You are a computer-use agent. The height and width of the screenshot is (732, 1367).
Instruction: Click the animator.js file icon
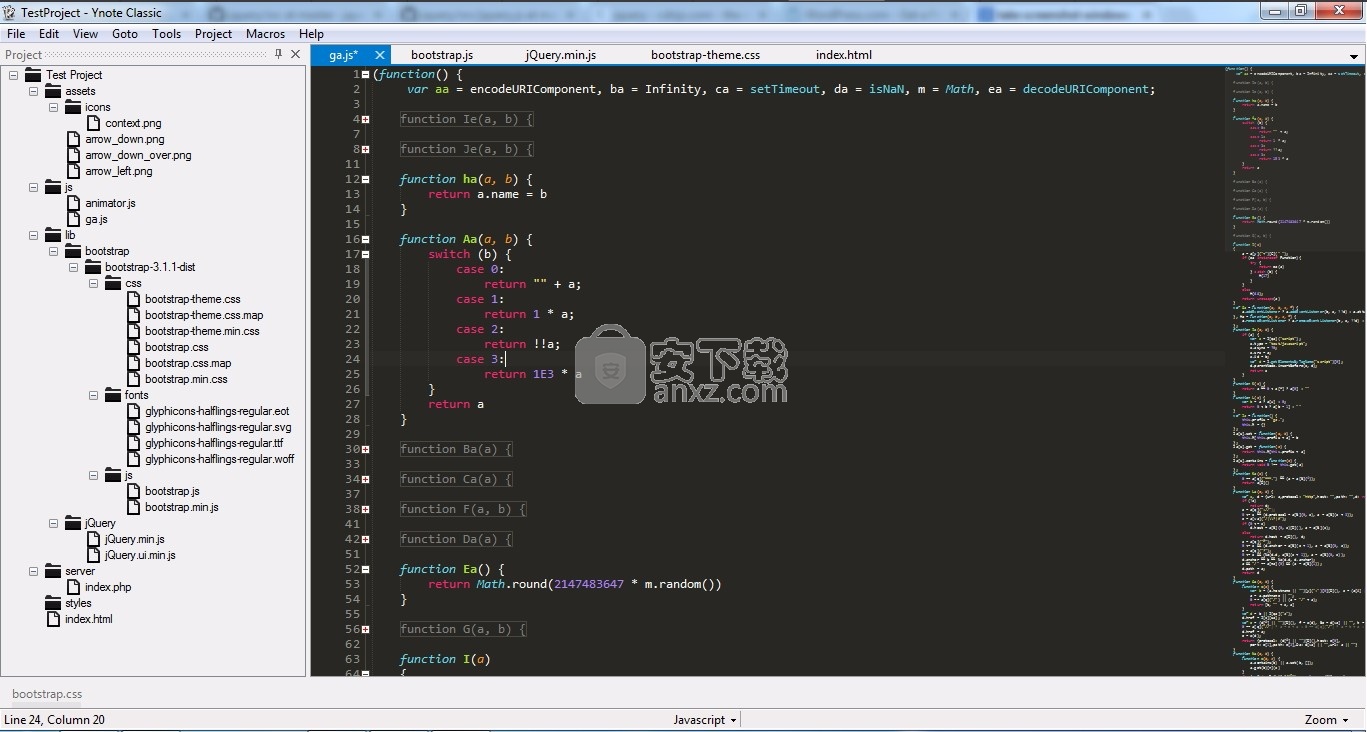[x=74, y=203]
